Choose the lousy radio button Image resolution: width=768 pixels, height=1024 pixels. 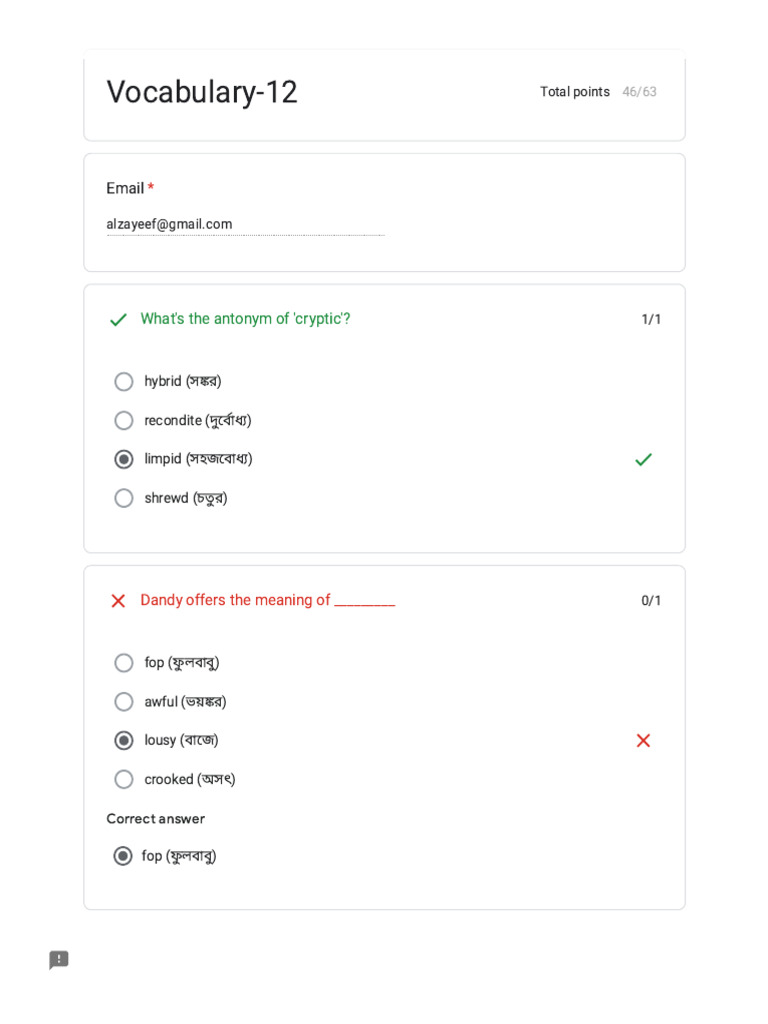124,740
